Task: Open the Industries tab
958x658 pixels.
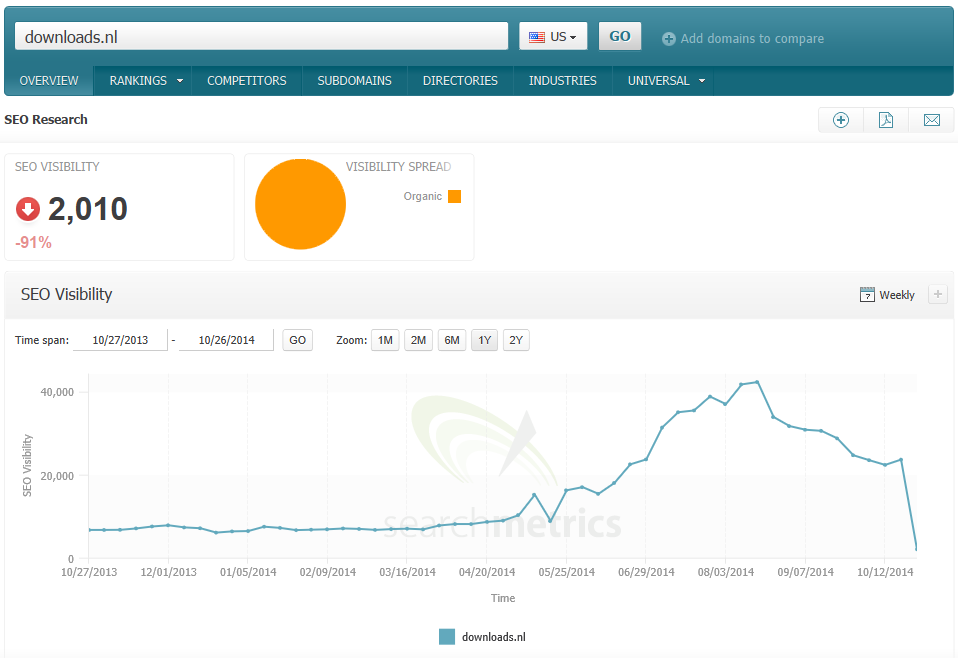Action: point(563,81)
